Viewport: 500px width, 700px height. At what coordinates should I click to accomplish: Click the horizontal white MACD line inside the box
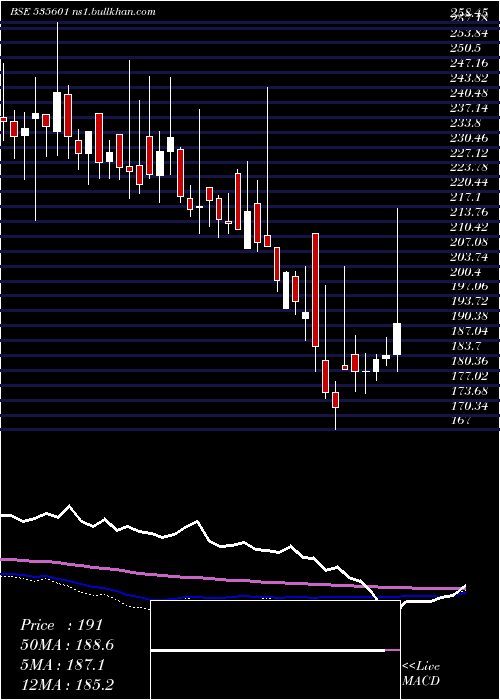tap(267, 650)
